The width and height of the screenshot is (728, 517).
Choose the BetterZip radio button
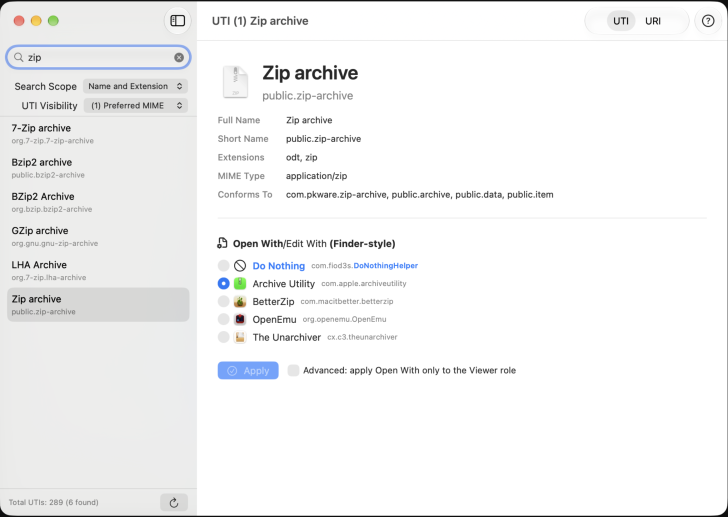click(x=223, y=301)
